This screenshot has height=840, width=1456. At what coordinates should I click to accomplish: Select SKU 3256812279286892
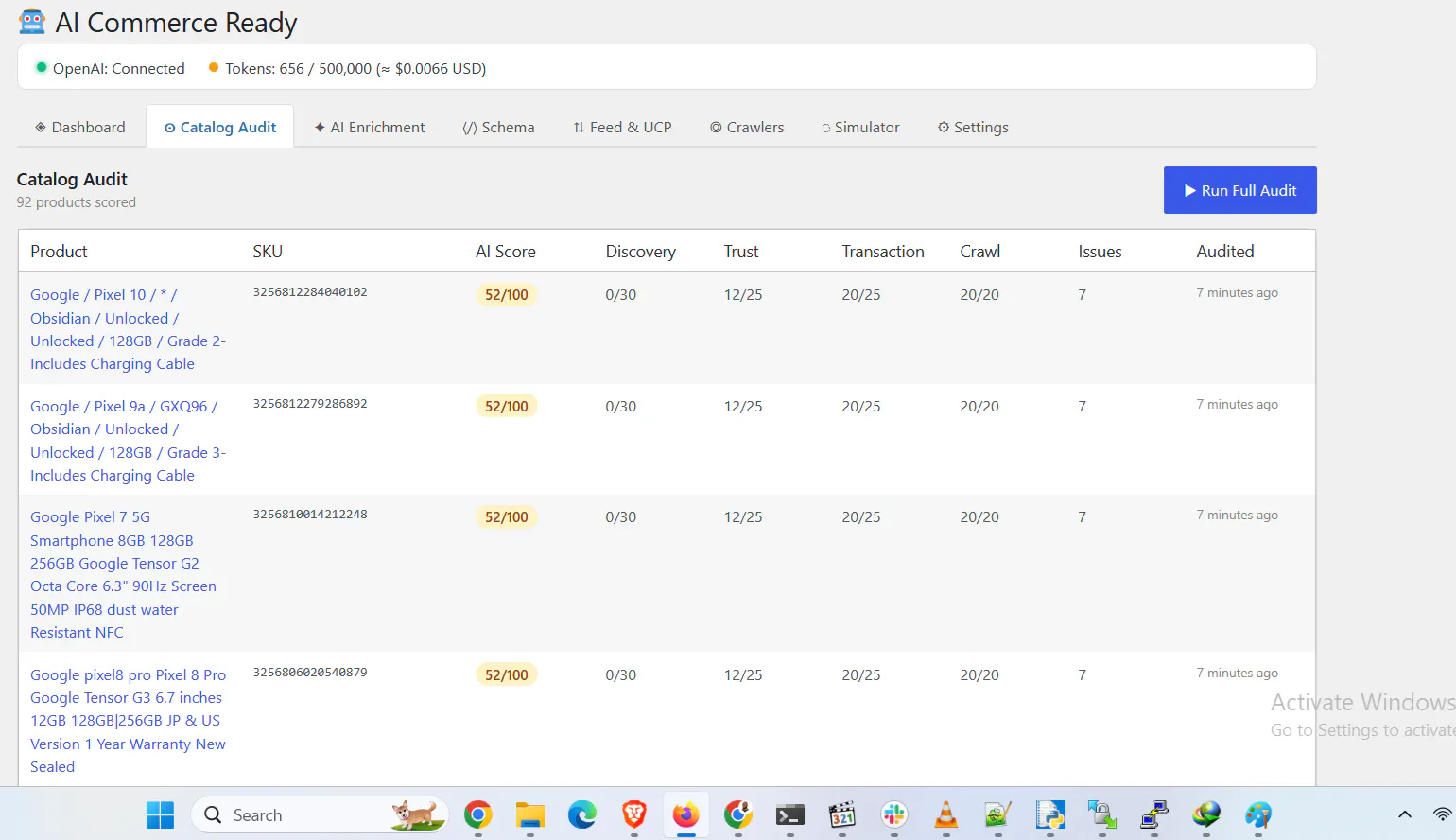click(x=310, y=404)
